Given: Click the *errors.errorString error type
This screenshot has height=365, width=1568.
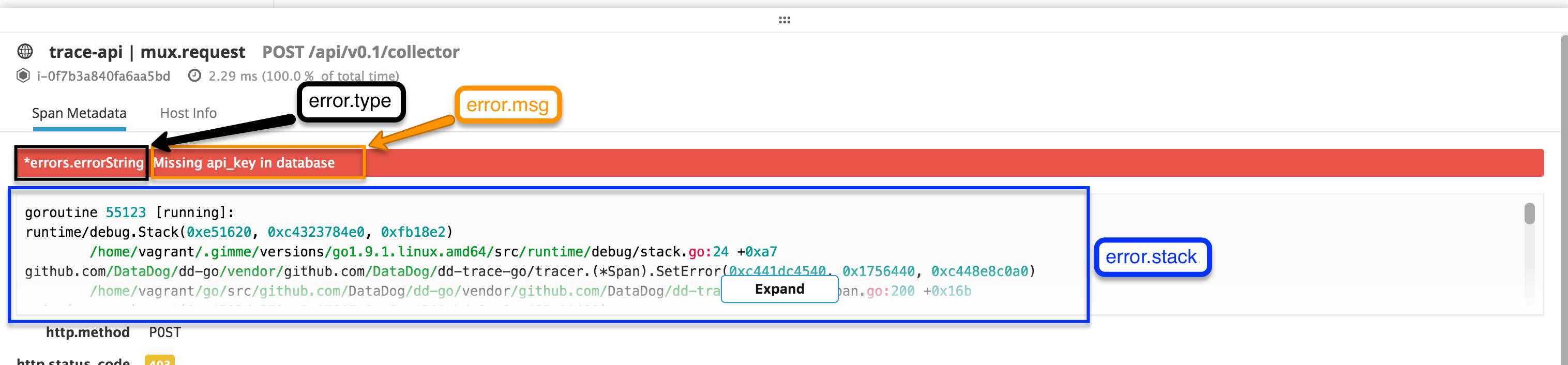Looking at the screenshot, I should click(x=83, y=163).
